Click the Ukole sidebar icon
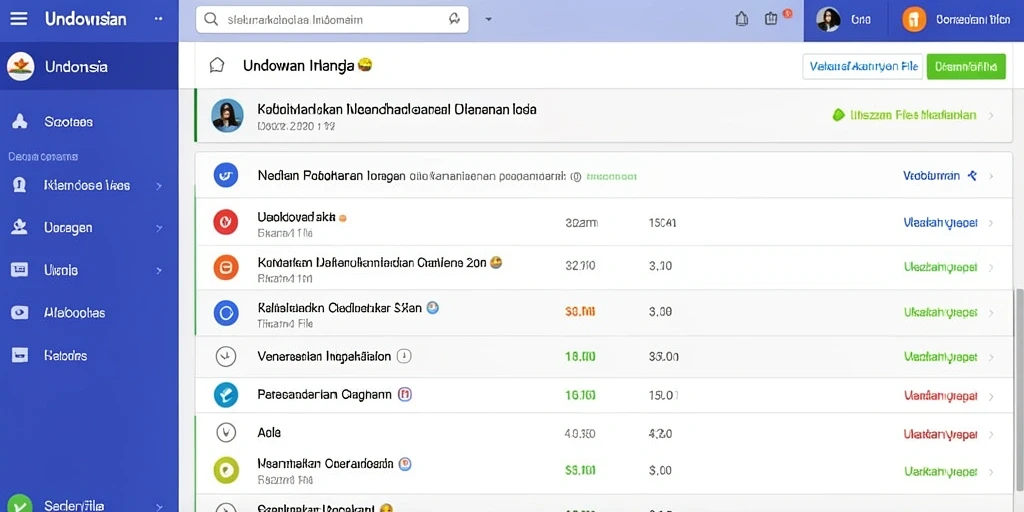The image size is (1024, 512). [x=20, y=270]
